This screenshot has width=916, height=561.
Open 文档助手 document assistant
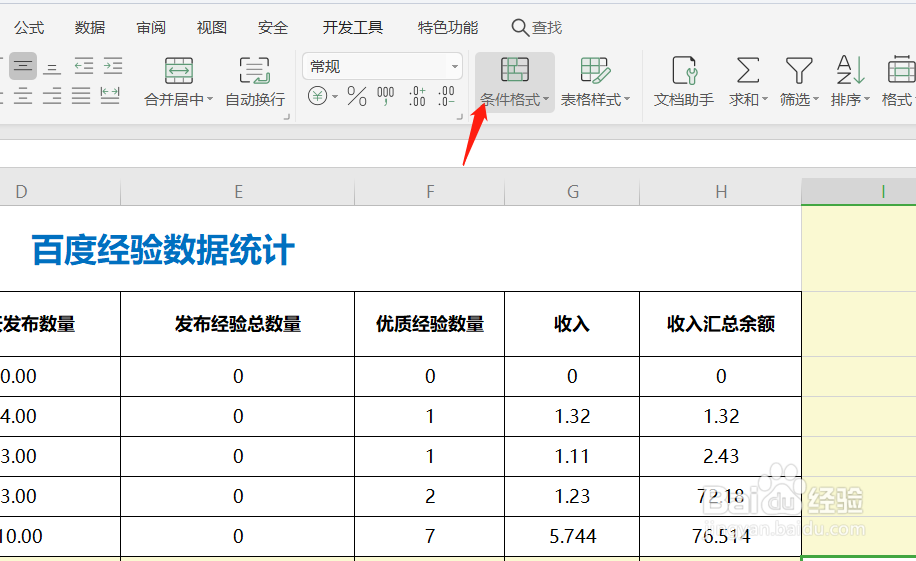683,82
